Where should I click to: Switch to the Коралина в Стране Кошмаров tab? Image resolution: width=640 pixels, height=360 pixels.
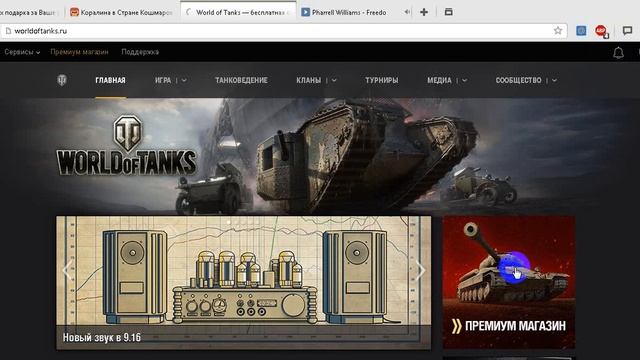click(x=122, y=12)
